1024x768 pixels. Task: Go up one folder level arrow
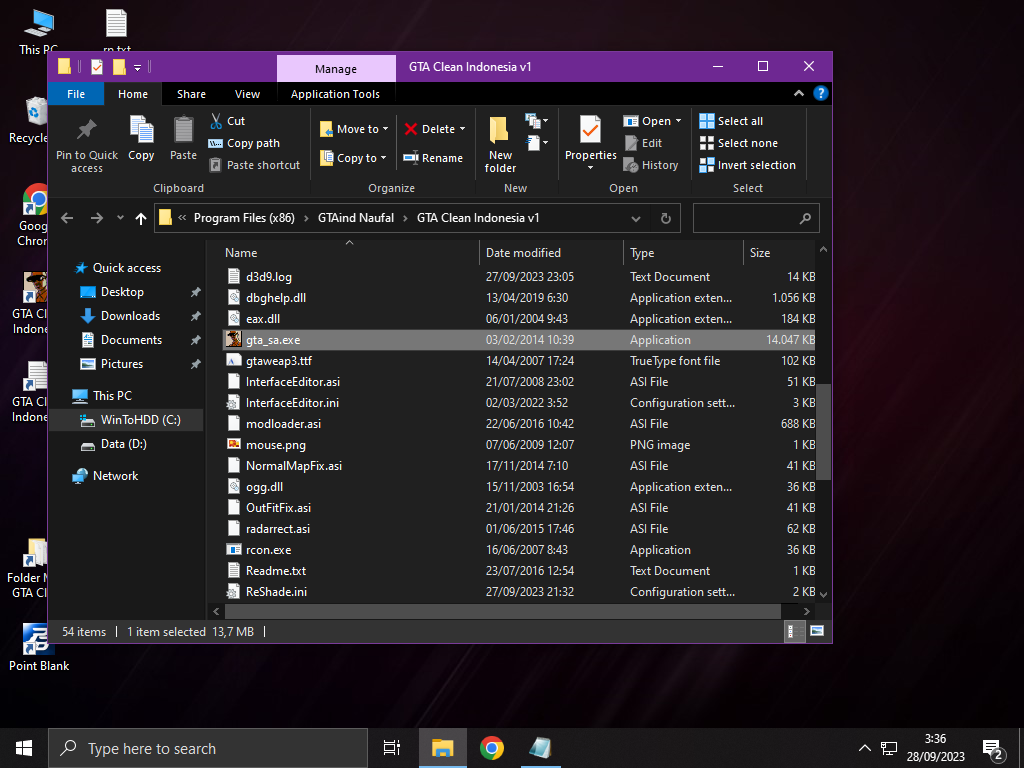pos(141,218)
